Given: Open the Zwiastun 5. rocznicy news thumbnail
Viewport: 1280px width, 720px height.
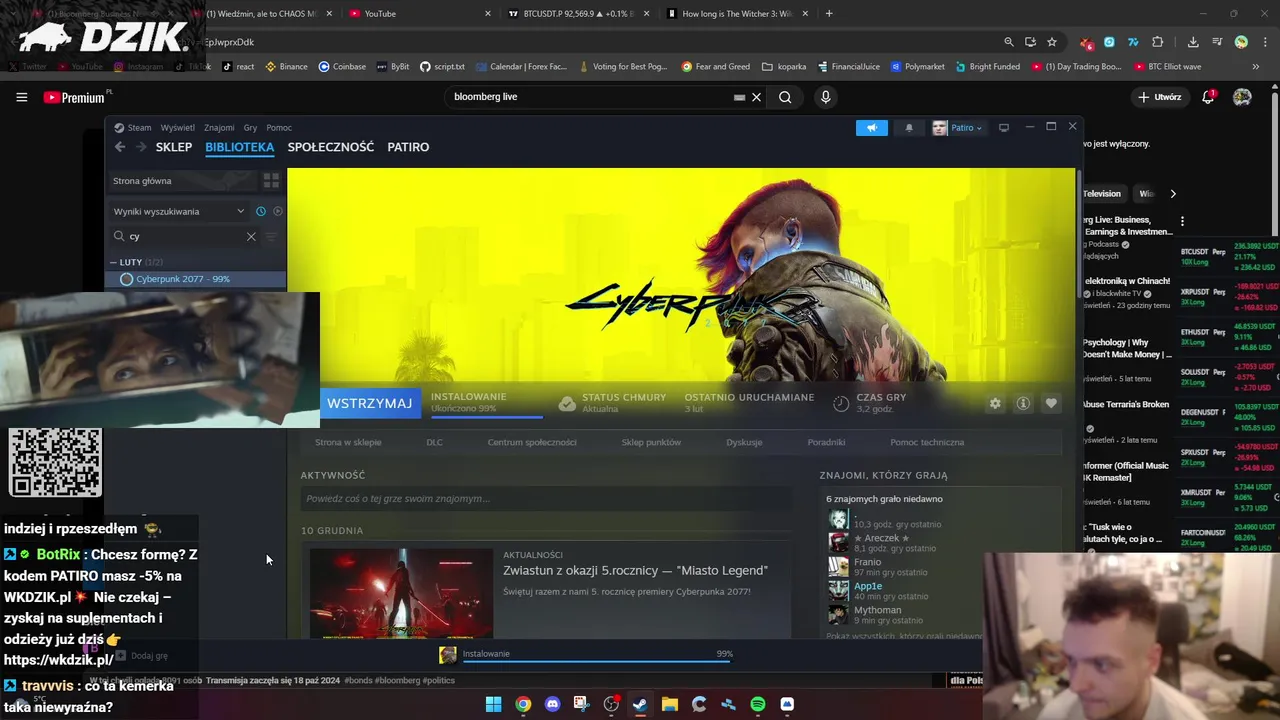Looking at the screenshot, I should pyautogui.click(x=401, y=592).
